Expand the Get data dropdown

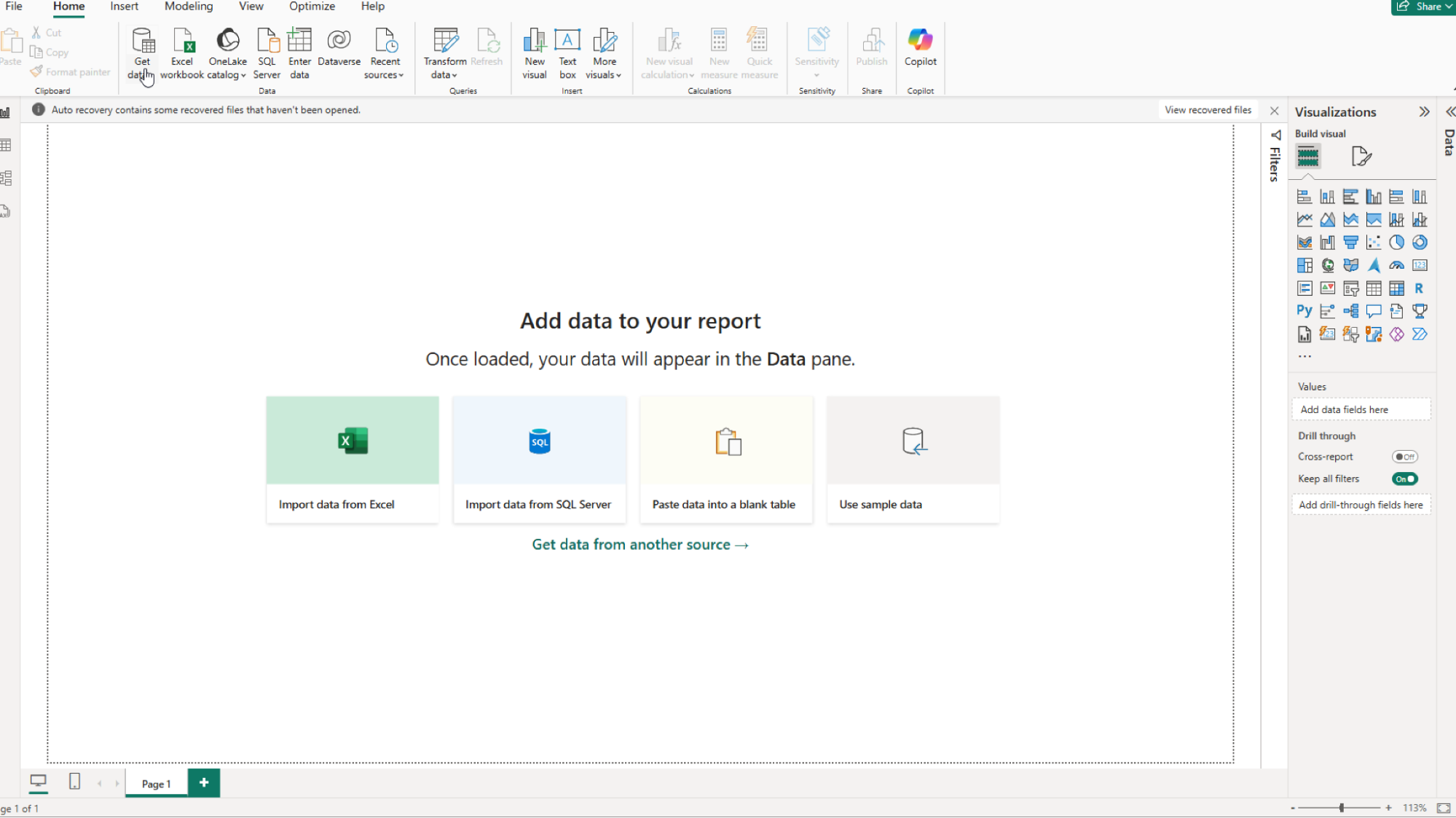coord(142,69)
